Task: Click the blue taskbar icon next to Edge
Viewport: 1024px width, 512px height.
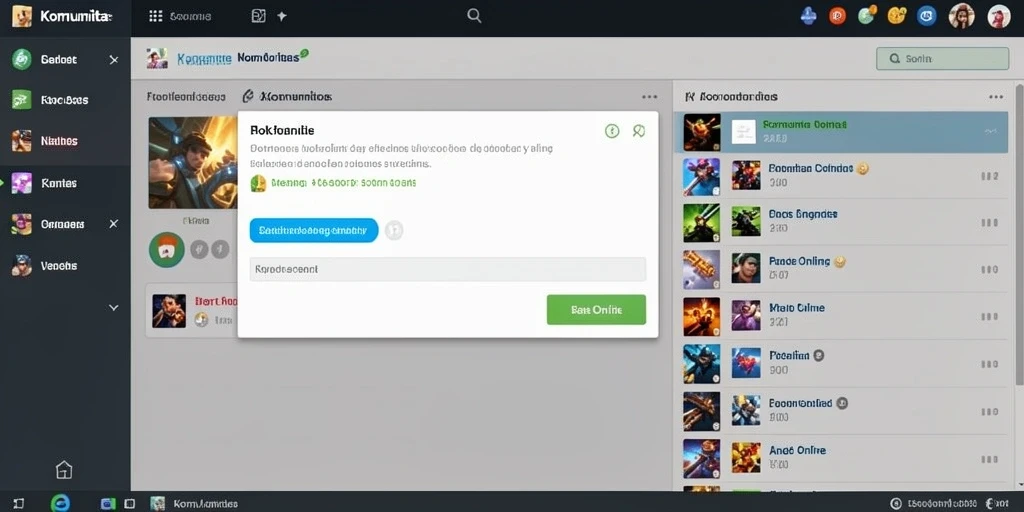Action: 108,504
